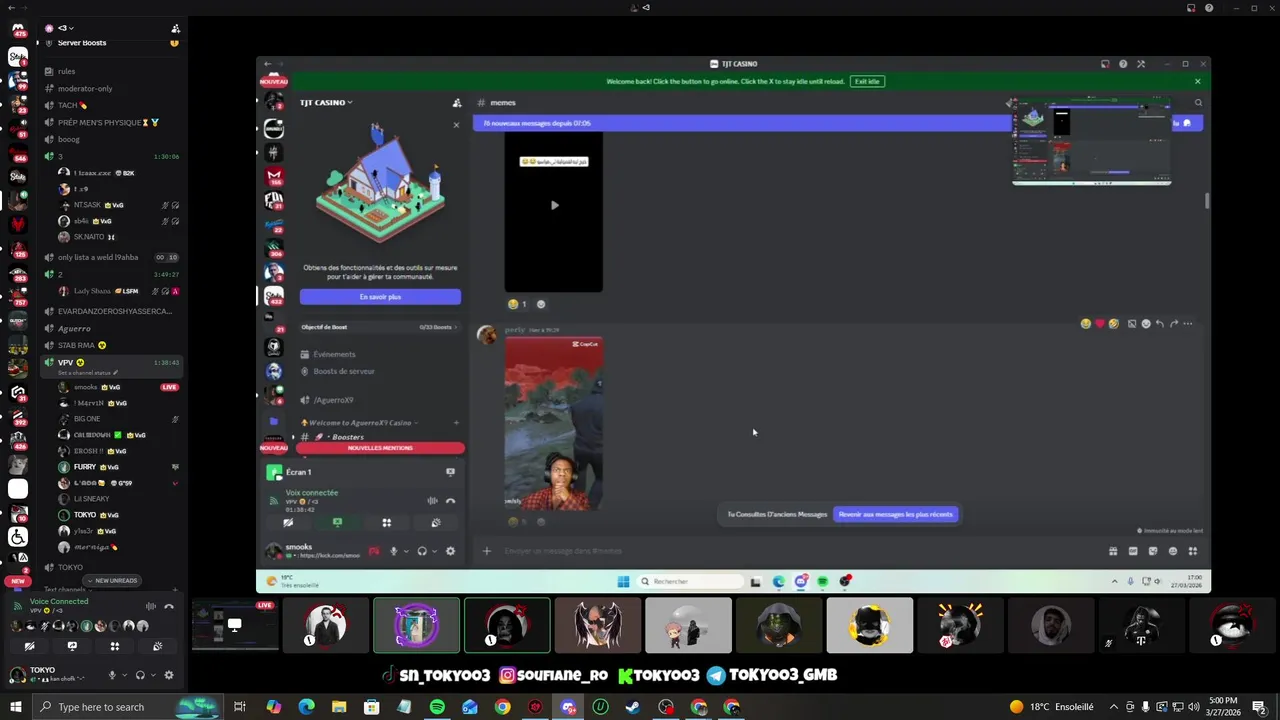Close the house illustration promo card

pyautogui.click(x=456, y=125)
